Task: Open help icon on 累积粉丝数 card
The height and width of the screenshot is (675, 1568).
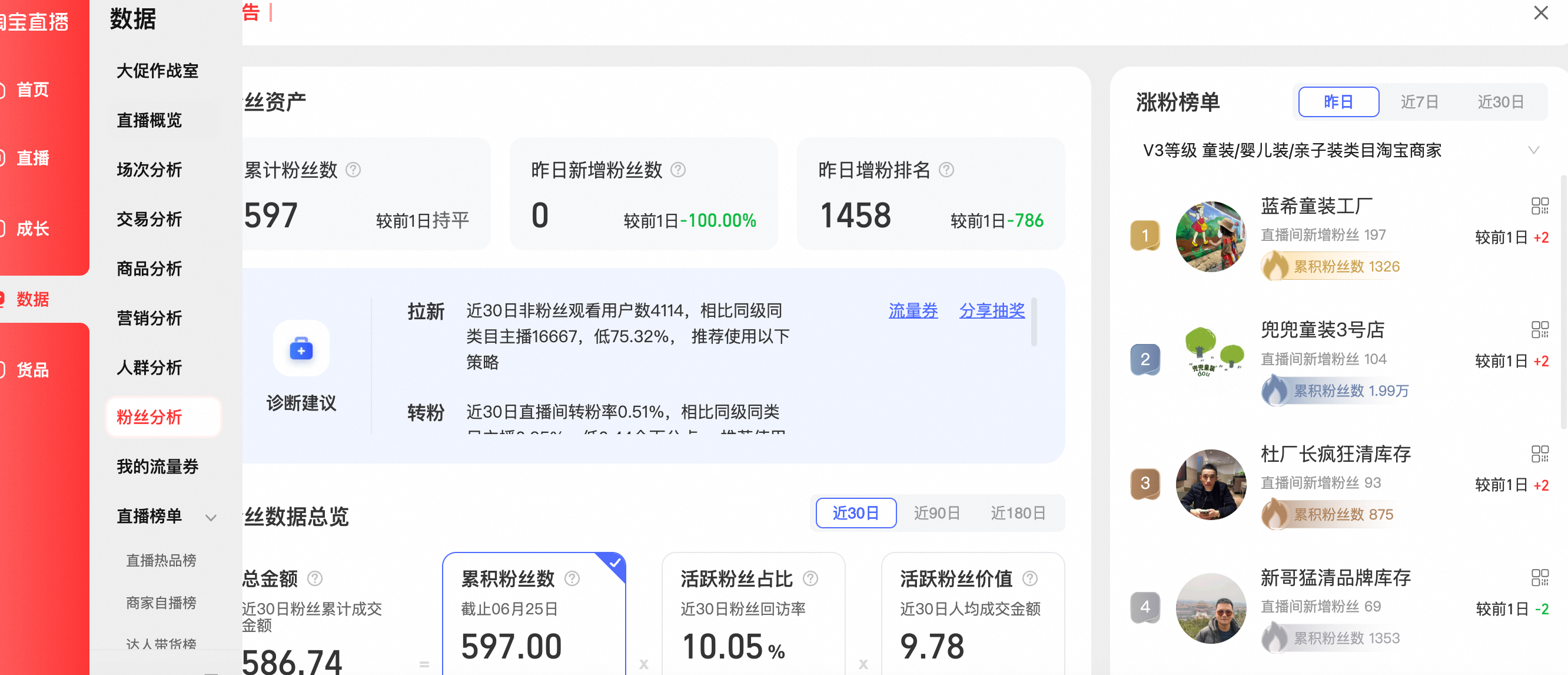Action: pyautogui.click(x=572, y=578)
